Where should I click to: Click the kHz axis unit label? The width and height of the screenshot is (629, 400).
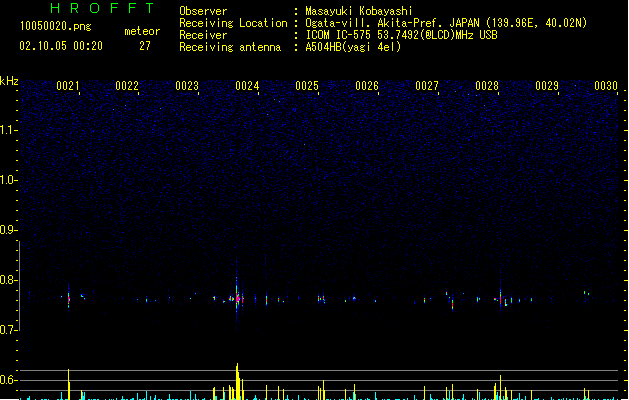[9, 81]
